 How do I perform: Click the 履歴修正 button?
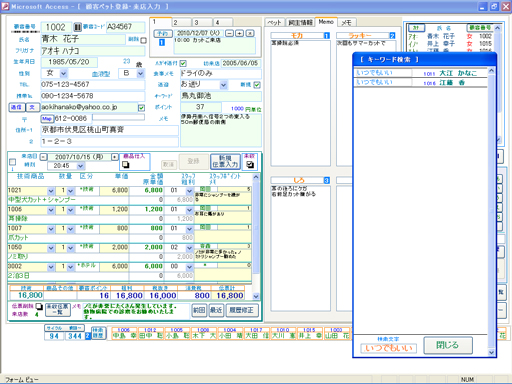242,310
